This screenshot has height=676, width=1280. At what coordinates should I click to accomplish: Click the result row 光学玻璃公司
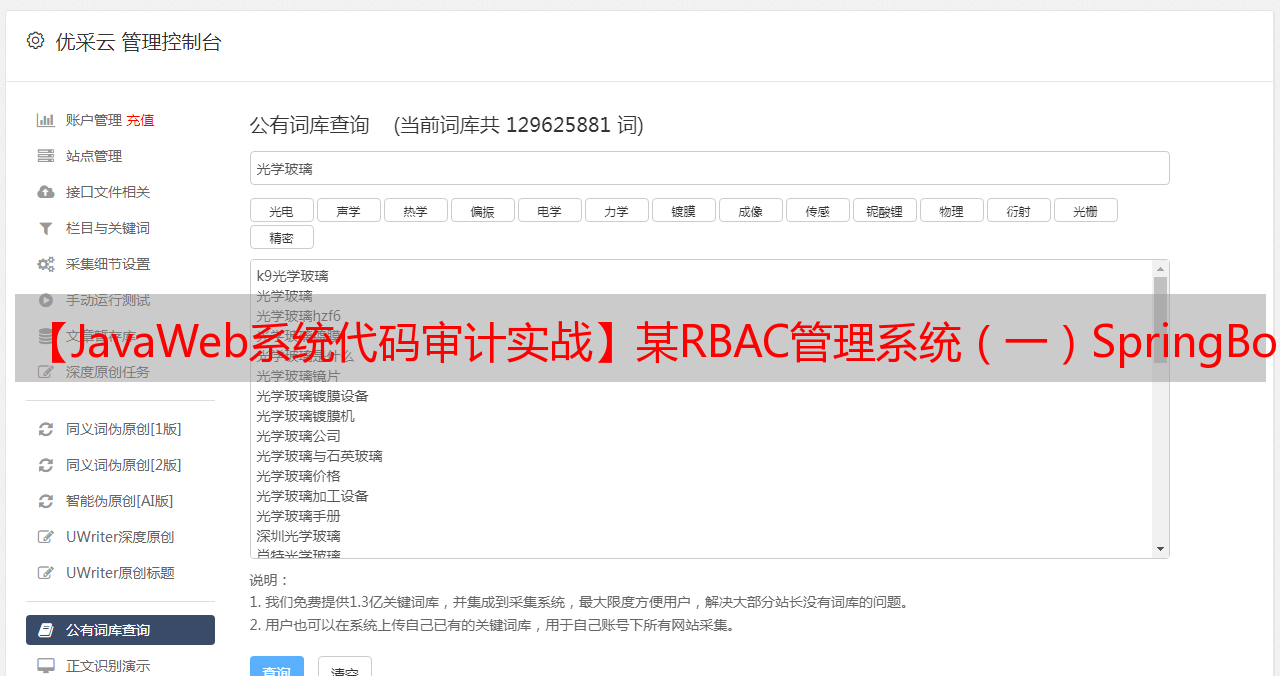click(x=298, y=436)
